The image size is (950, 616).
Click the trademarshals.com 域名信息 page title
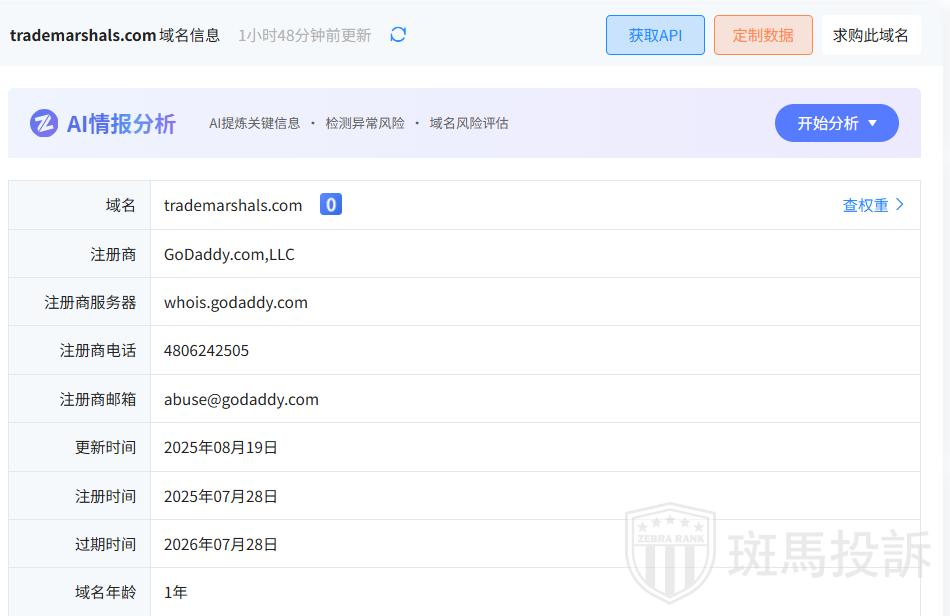(x=115, y=35)
